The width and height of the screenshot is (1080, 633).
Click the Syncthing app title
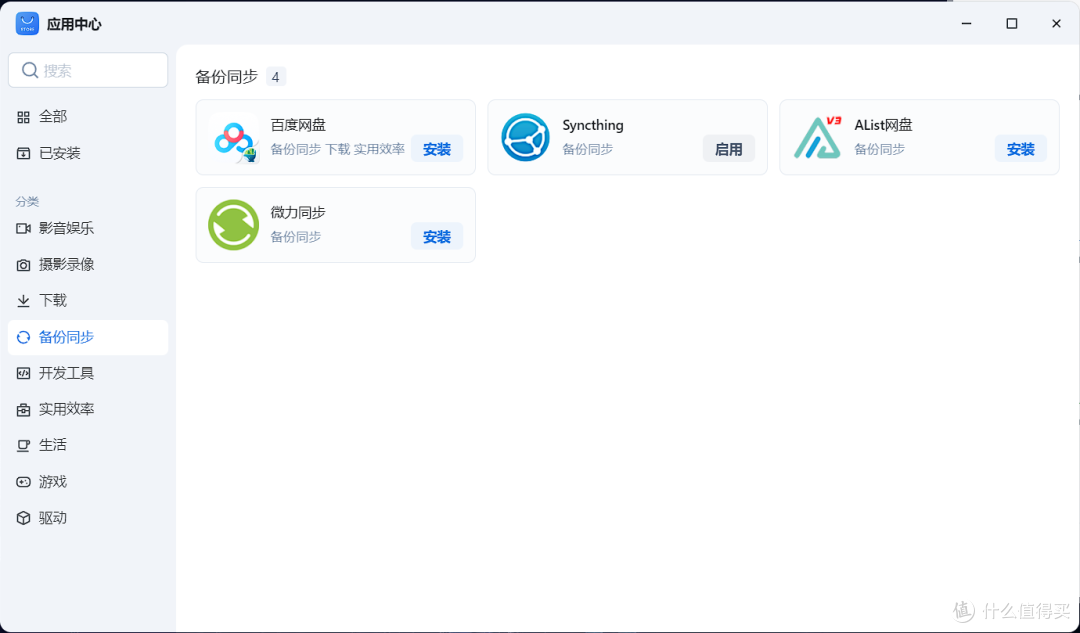coord(593,125)
